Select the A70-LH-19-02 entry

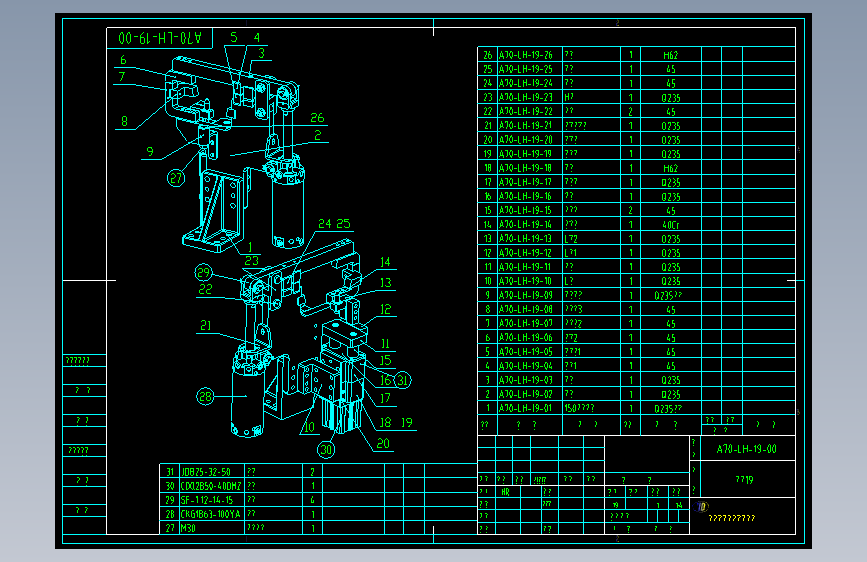click(525, 394)
